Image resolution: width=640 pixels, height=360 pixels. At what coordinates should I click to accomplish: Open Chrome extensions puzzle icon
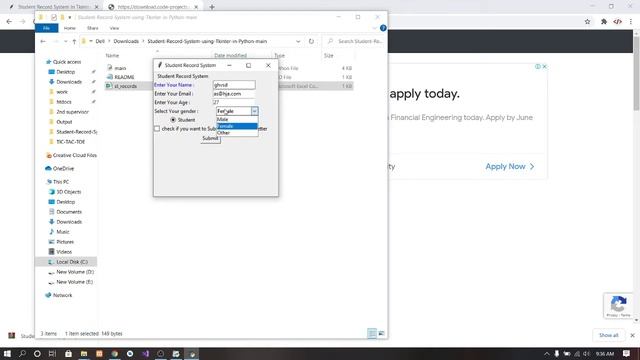pos(604,22)
